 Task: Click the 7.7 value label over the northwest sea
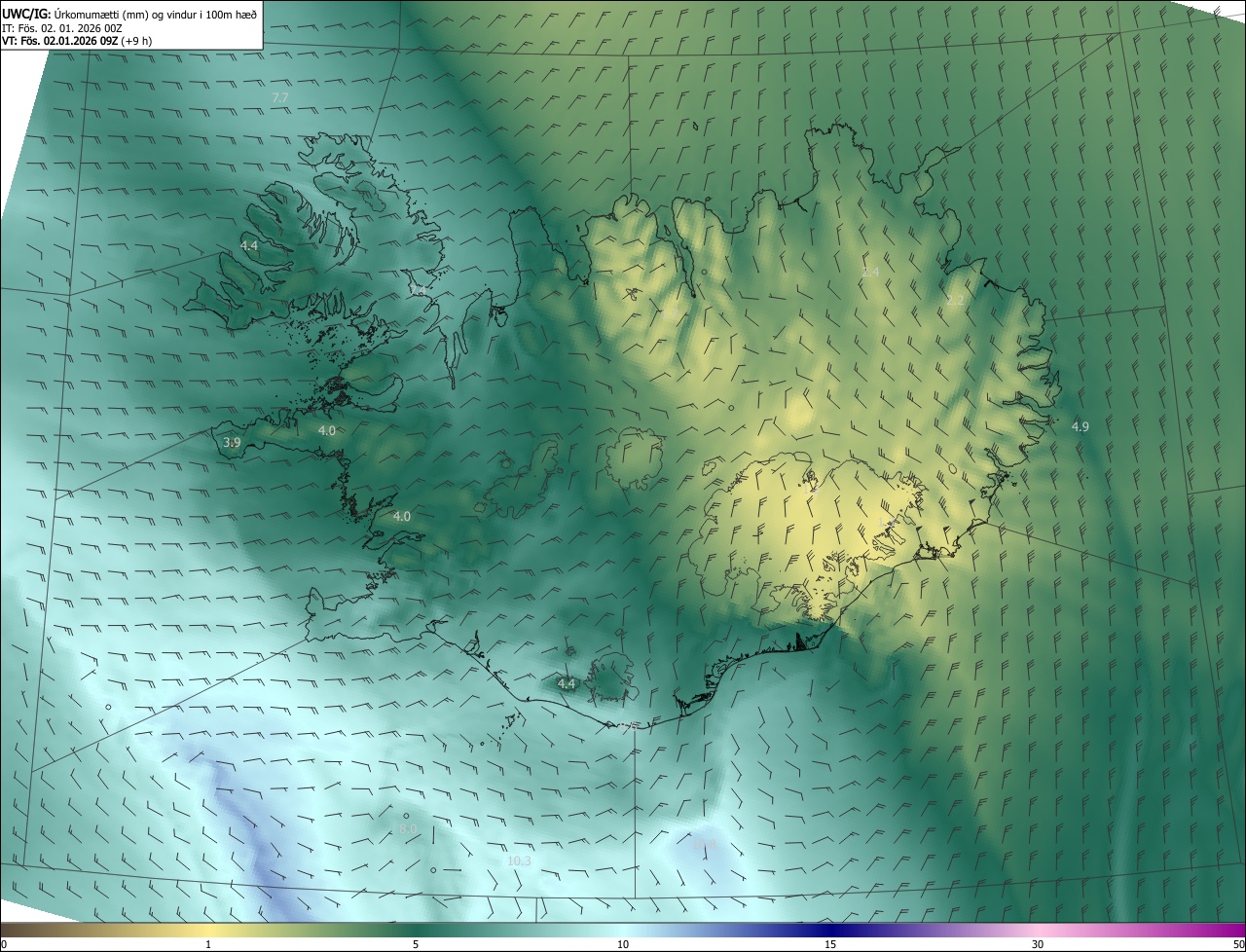pos(280,98)
